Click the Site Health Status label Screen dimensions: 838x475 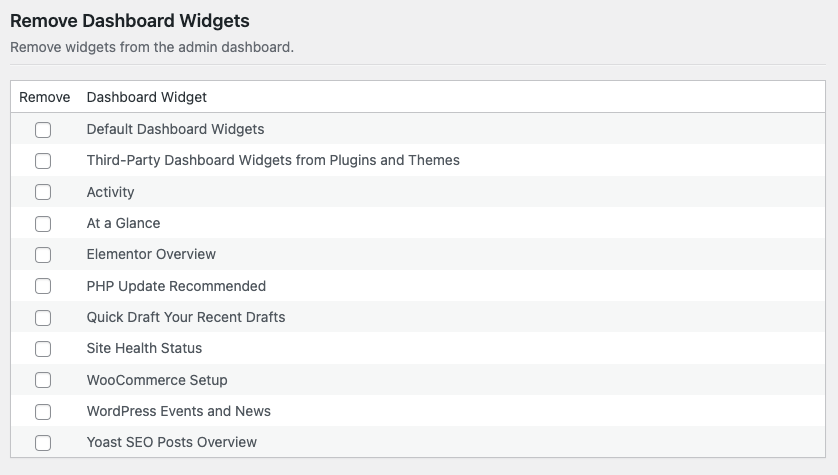(x=144, y=348)
